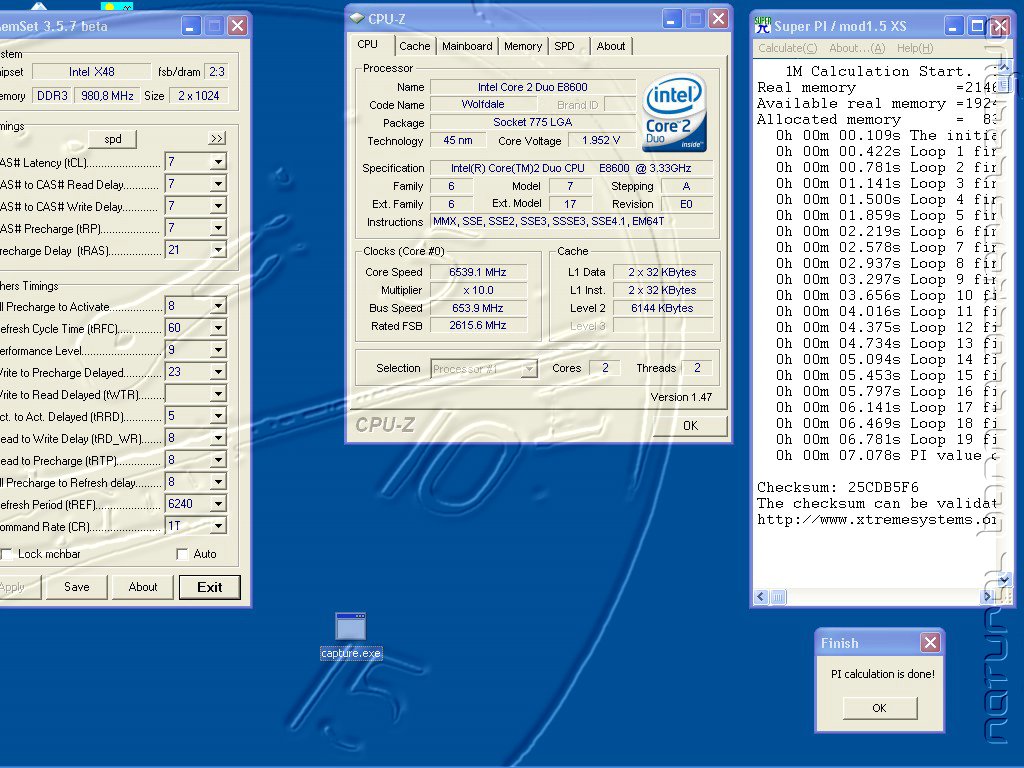This screenshot has width=1024, height=768.
Task: Click the Name field Intel Core 2 Duo E8600
Action: 532,87
